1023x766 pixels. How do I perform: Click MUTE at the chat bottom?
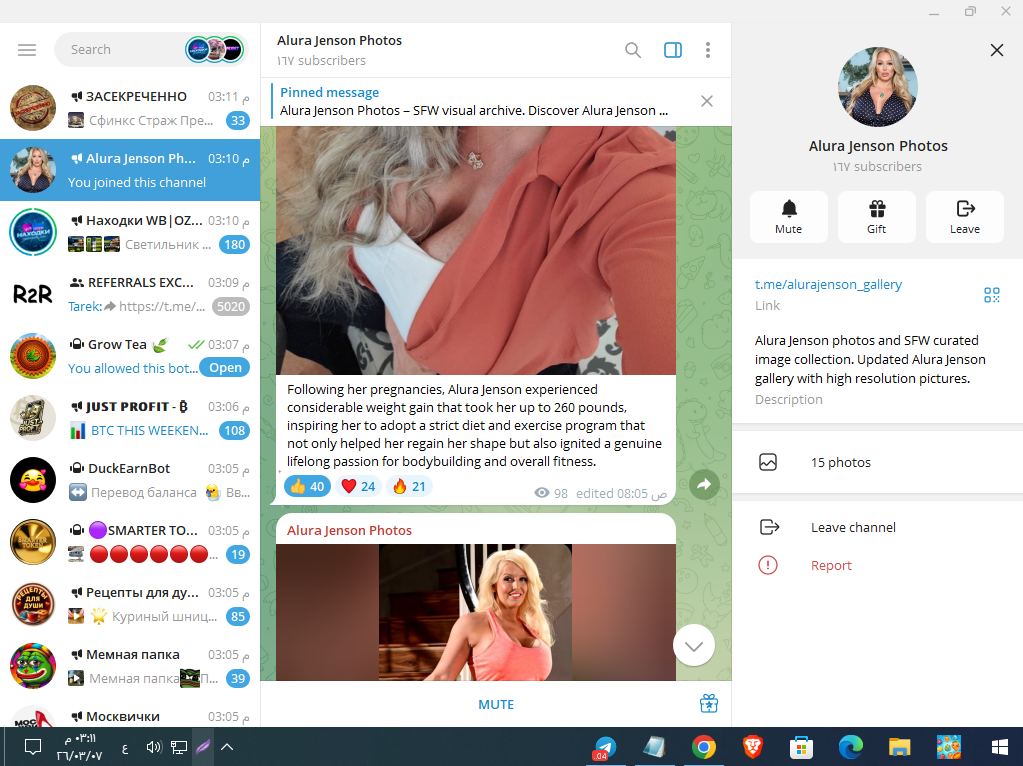click(496, 705)
